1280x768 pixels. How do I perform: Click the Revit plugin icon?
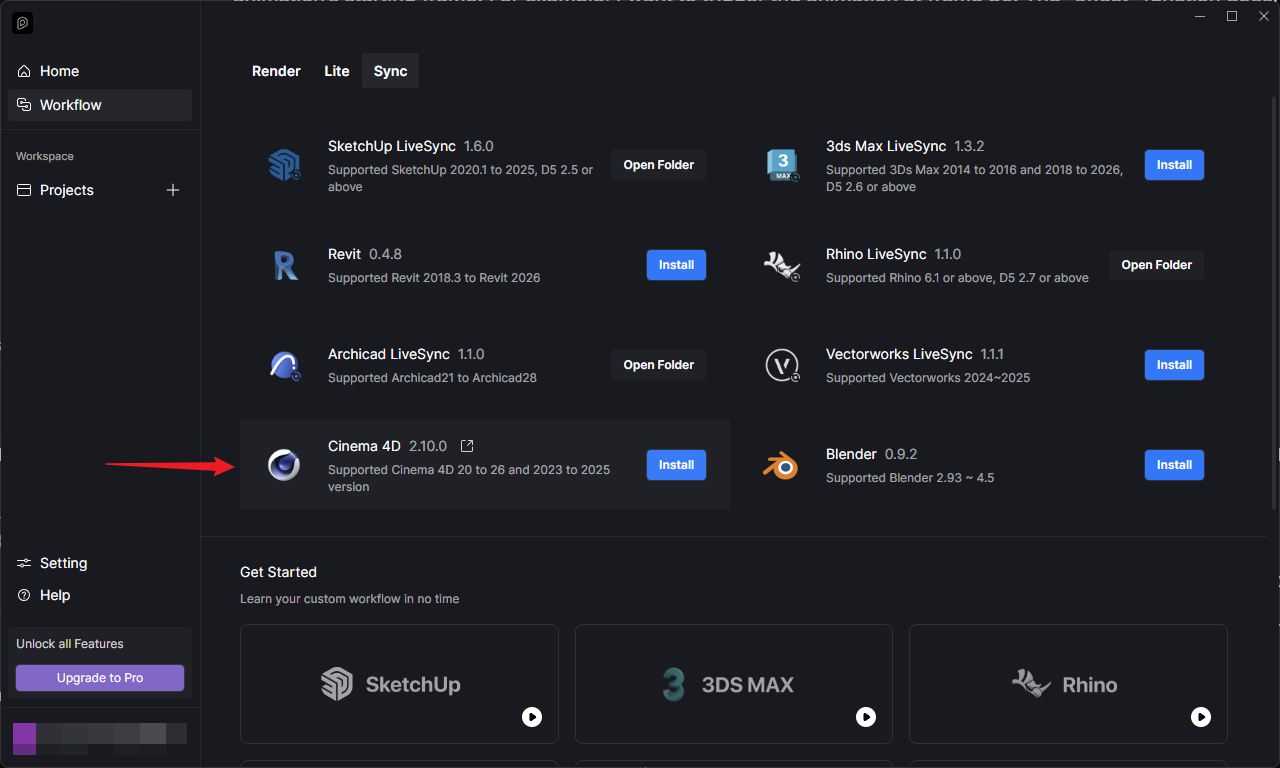[x=285, y=265]
